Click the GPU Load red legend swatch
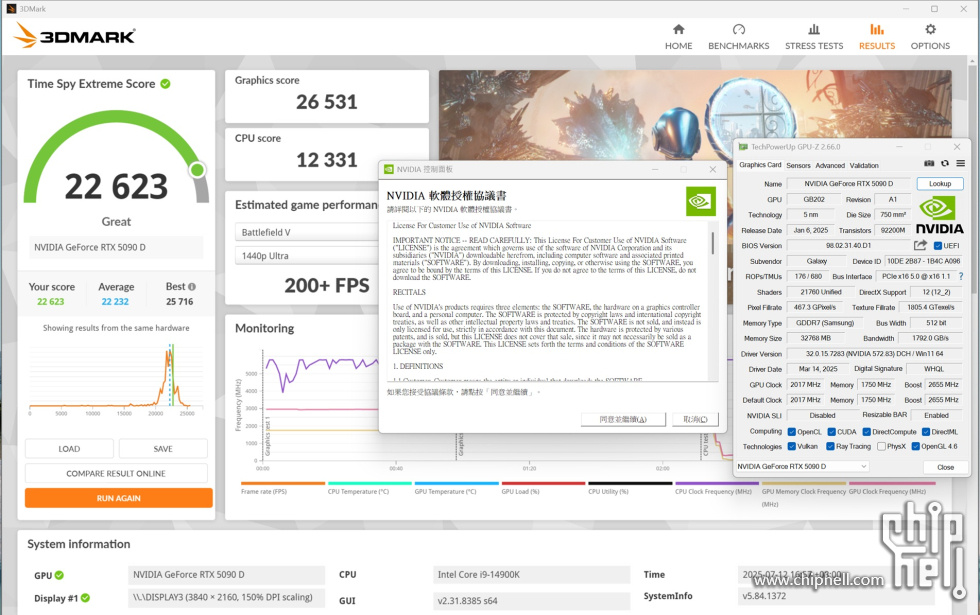Screen dimensions: 980x615 tap(543, 483)
